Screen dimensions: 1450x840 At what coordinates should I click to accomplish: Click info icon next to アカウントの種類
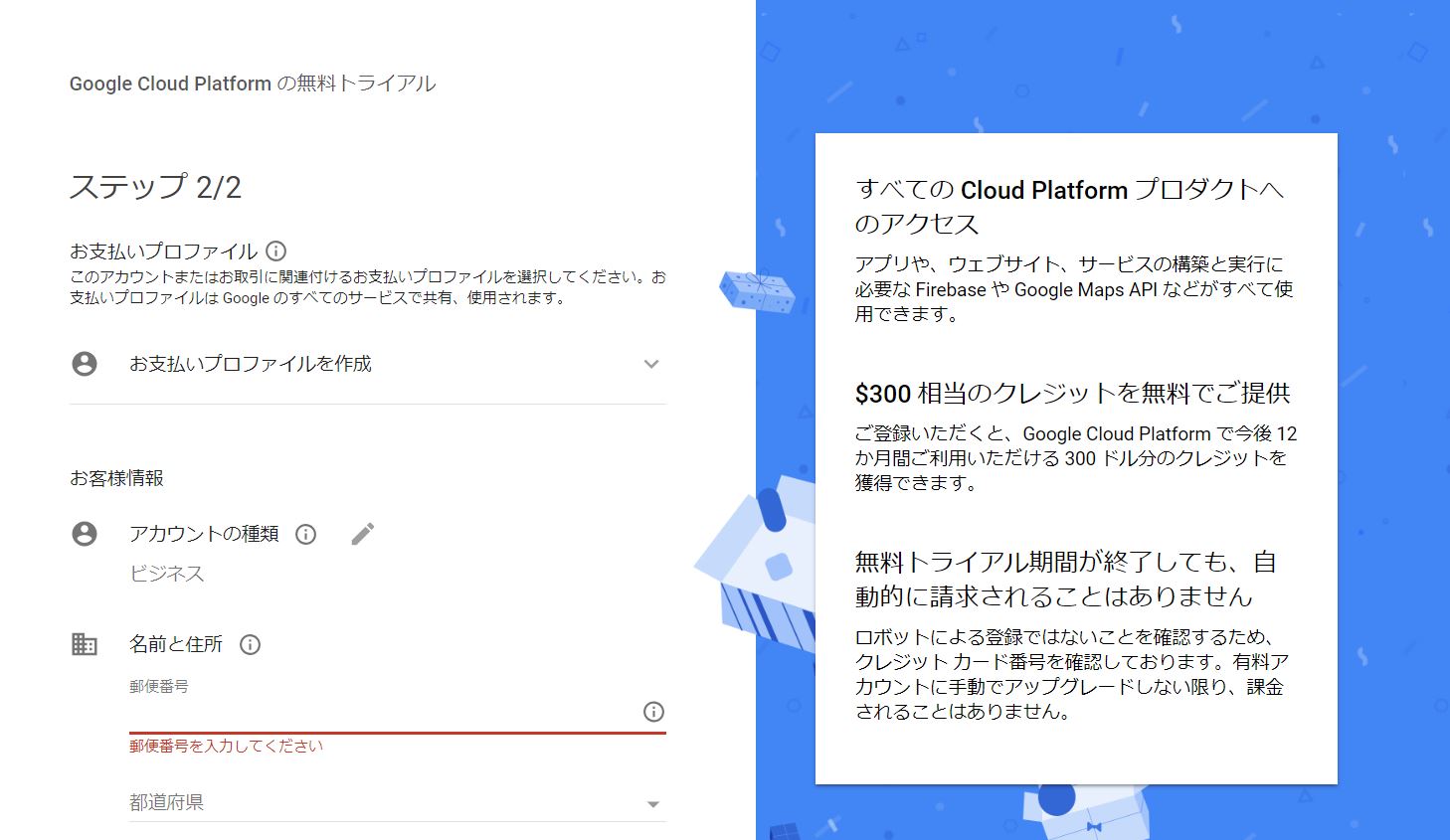pos(306,535)
